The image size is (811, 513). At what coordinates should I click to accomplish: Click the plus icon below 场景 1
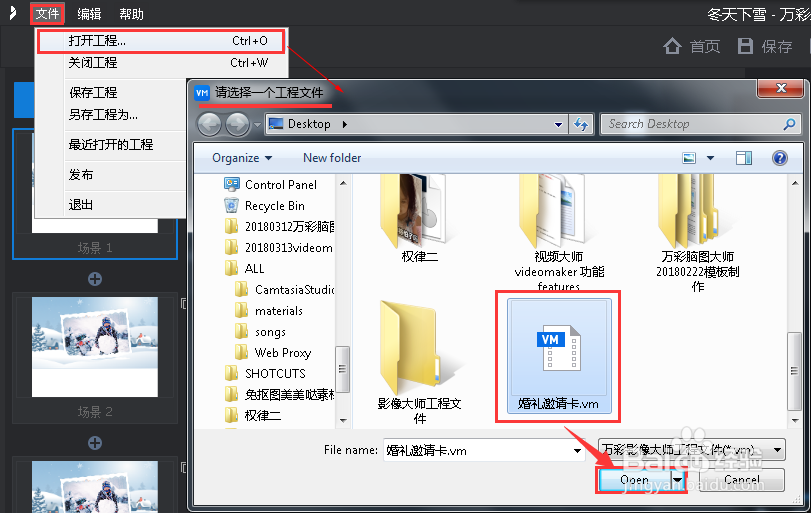point(95,279)
